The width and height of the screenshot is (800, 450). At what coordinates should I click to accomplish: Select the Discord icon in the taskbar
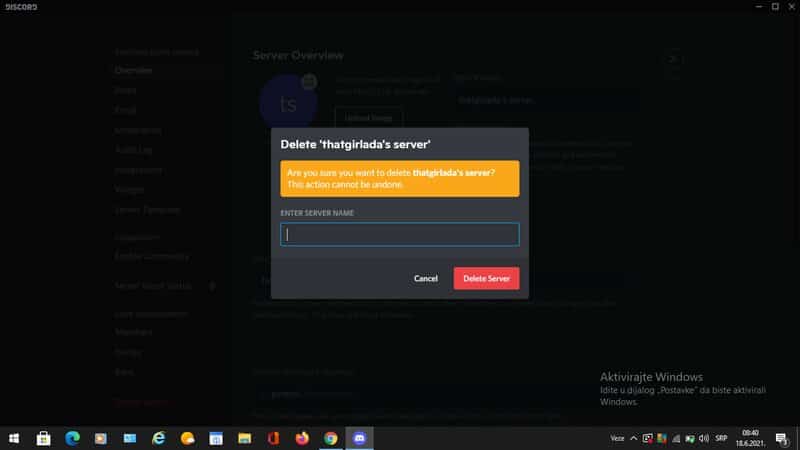coord(359,438)
